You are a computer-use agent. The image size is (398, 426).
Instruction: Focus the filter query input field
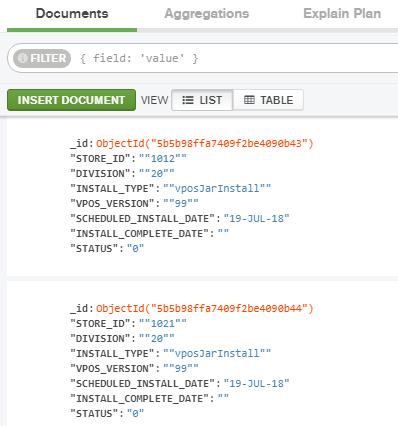click(233, 58)
